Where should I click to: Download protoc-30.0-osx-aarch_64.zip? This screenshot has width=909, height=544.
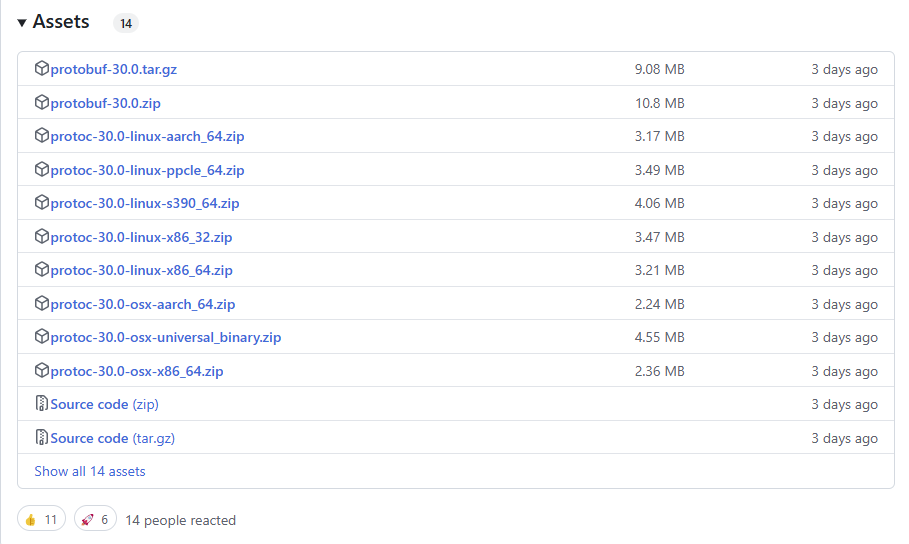(143, 304)
